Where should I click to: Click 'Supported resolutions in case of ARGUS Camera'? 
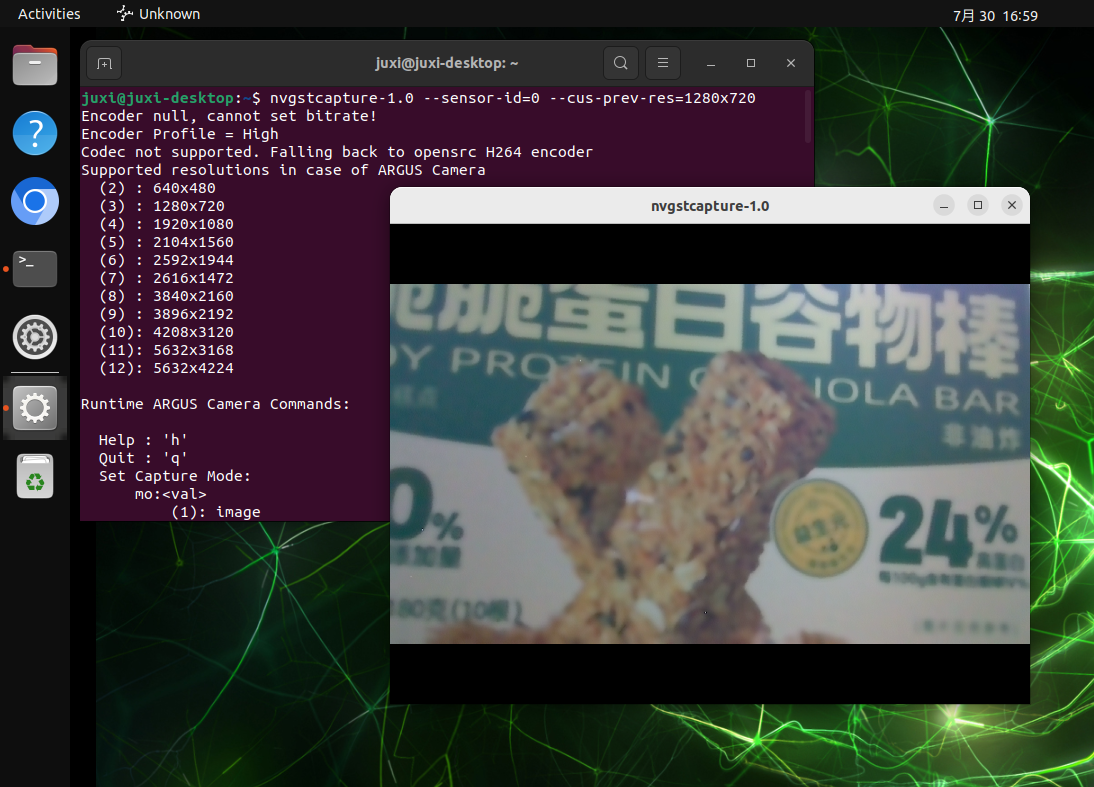(283, 170)
